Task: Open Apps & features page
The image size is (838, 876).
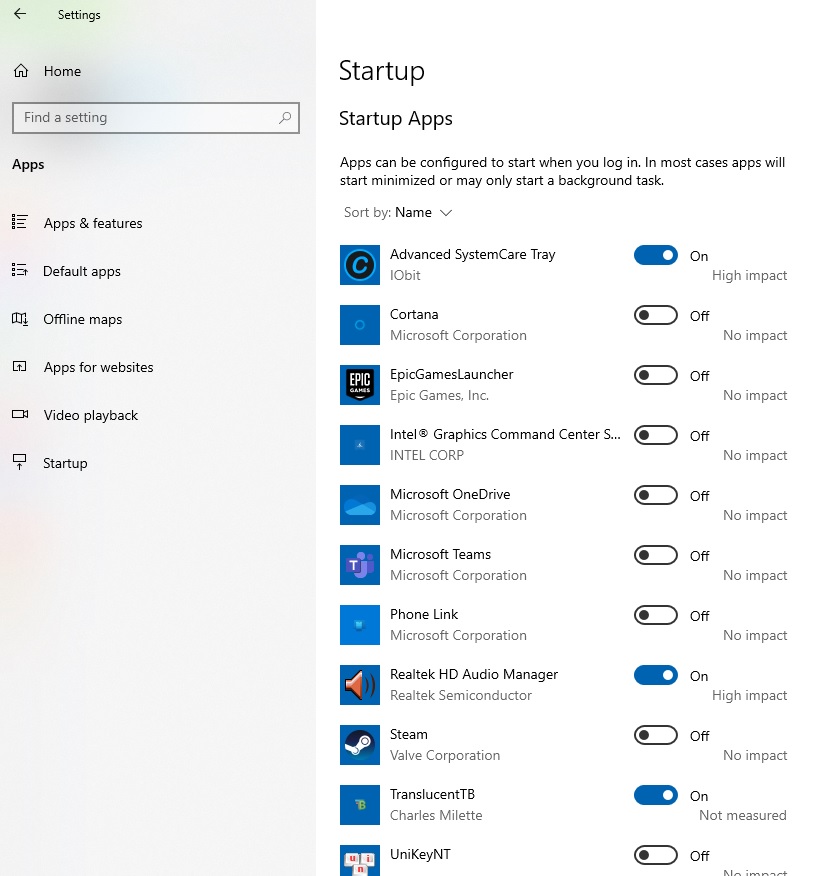Action: click(x=93, y=223)
